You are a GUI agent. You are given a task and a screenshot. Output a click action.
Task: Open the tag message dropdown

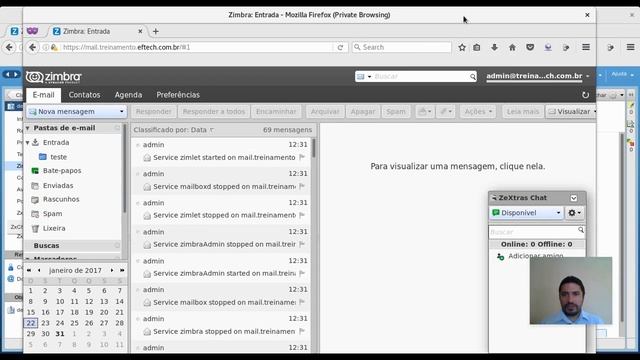pos(445,111)
